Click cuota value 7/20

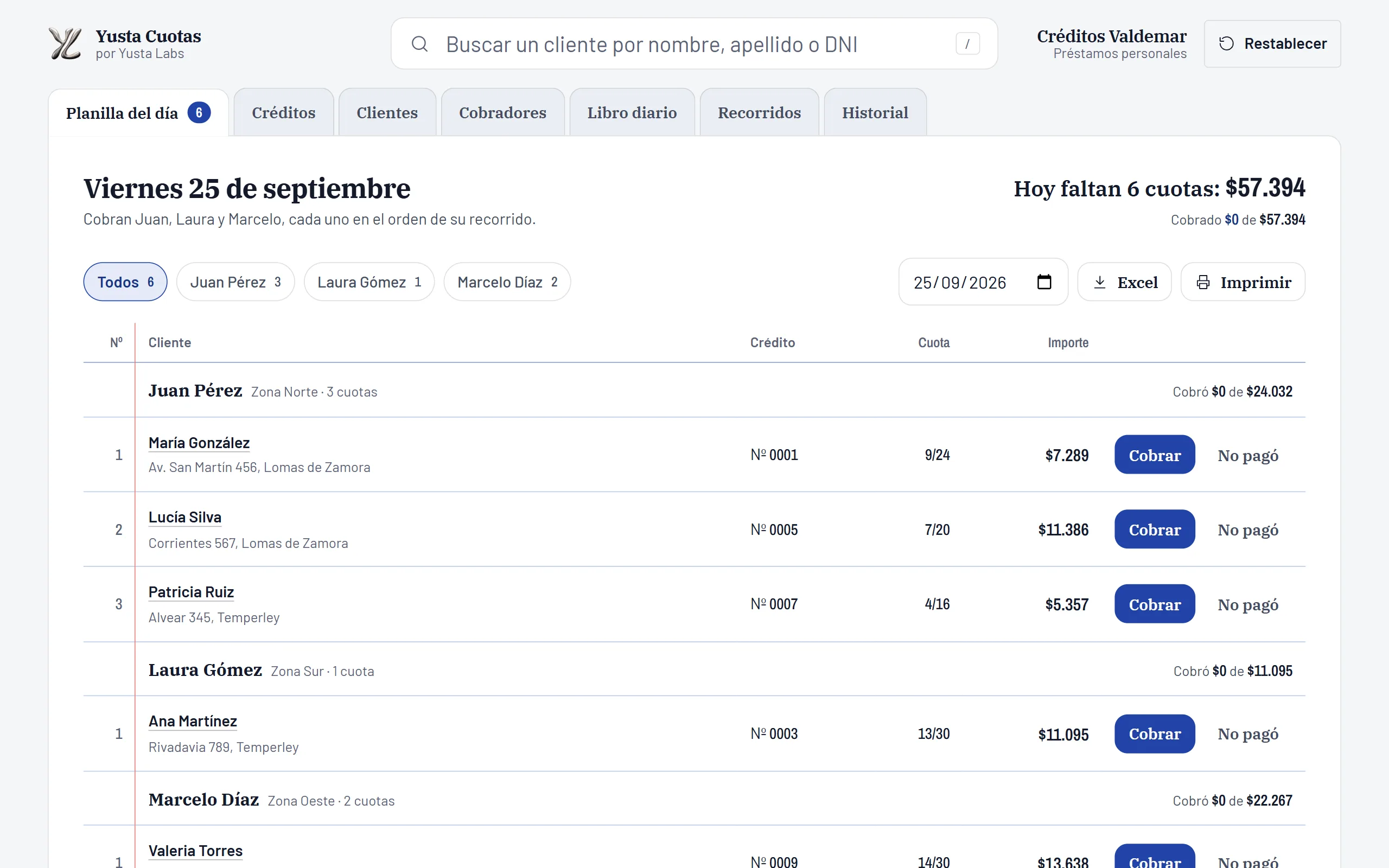(937, 530)
